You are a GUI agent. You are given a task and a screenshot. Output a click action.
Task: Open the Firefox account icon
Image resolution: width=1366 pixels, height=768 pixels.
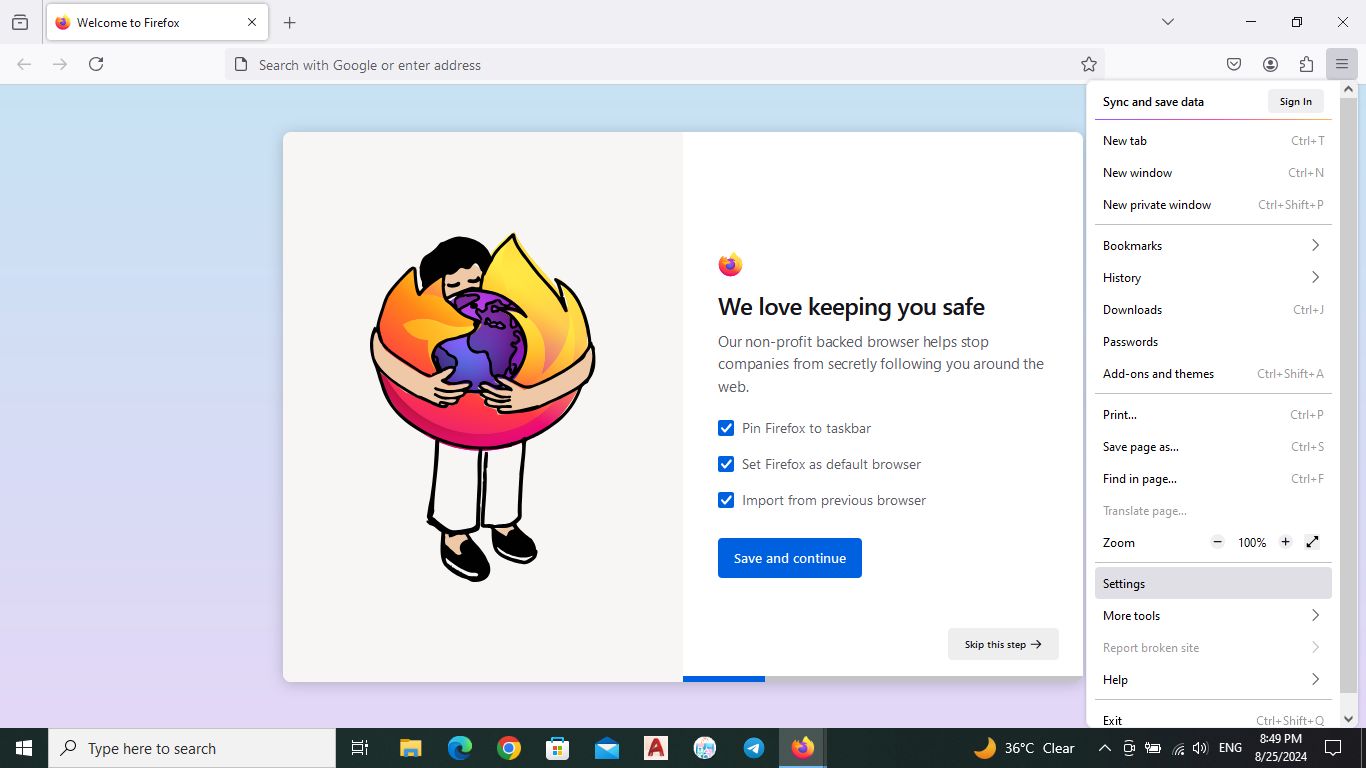pos(1270,64)
